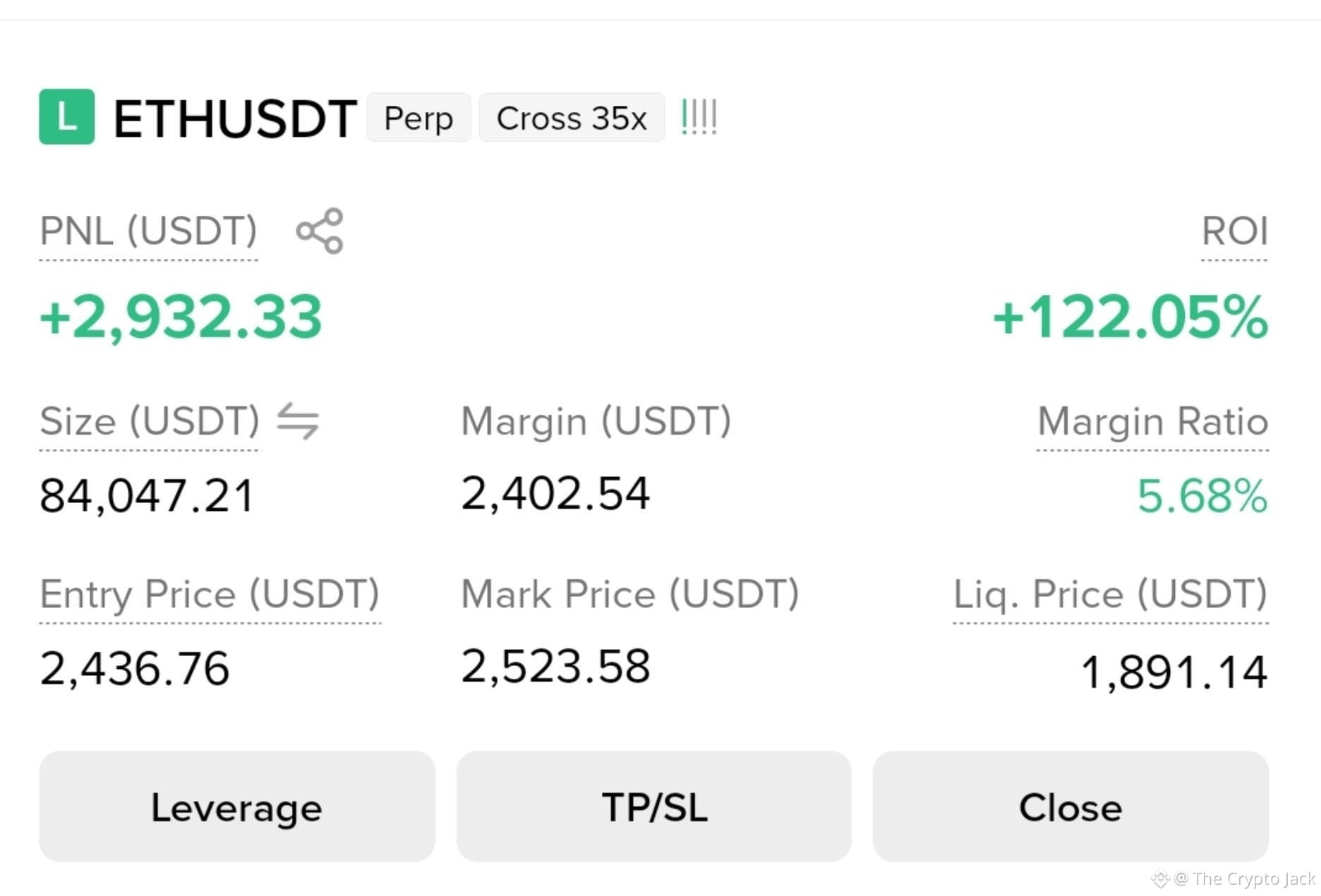
Task: Open the ETHUSDT trading pair title
Action: (x=235, y=119)
